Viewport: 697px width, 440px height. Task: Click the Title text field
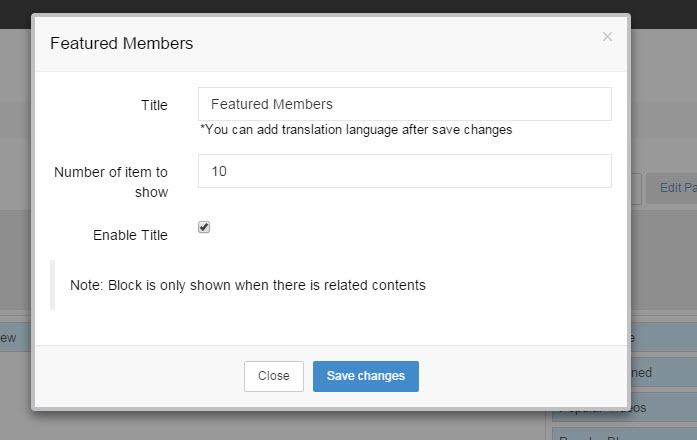click(404, 104)
